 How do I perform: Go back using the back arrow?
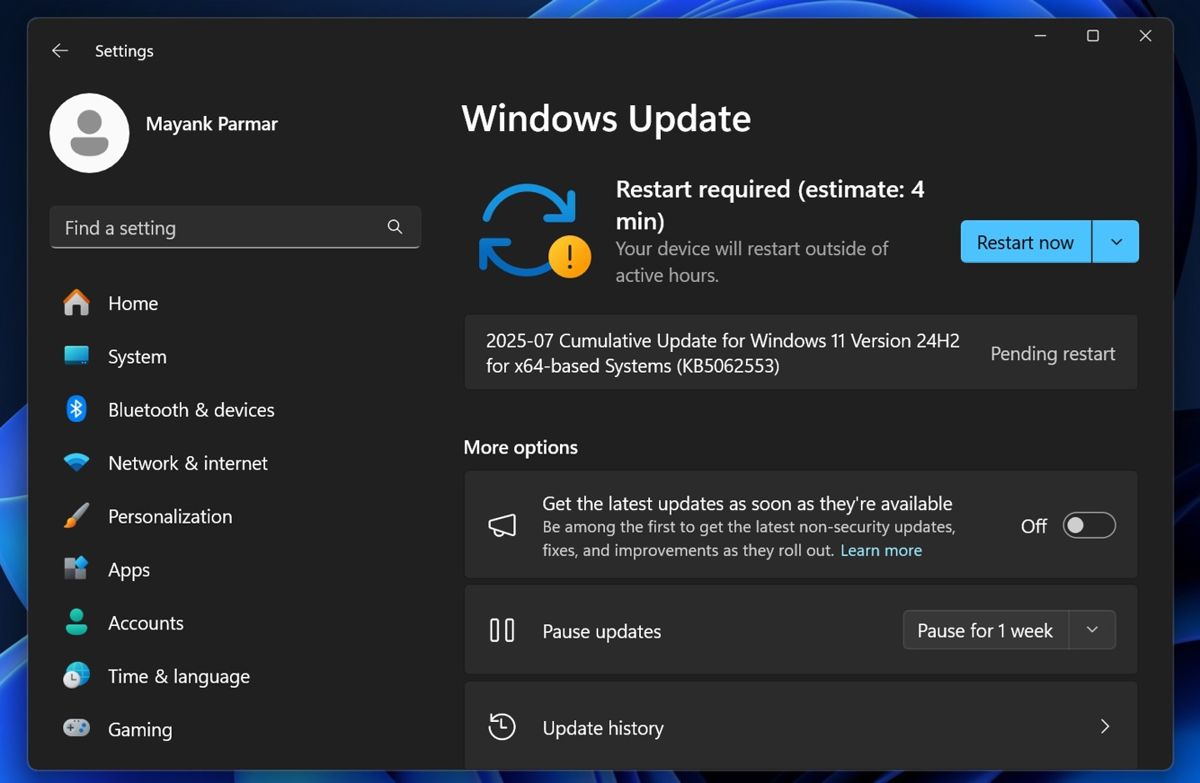click(x=59, y=50)
